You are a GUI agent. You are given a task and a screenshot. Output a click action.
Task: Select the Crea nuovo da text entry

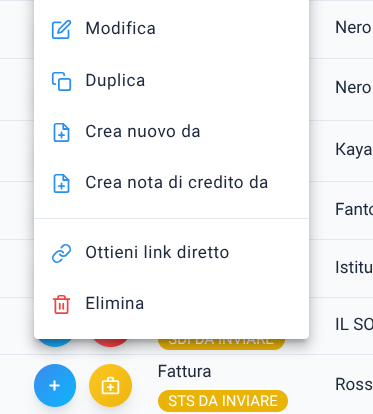143,131
